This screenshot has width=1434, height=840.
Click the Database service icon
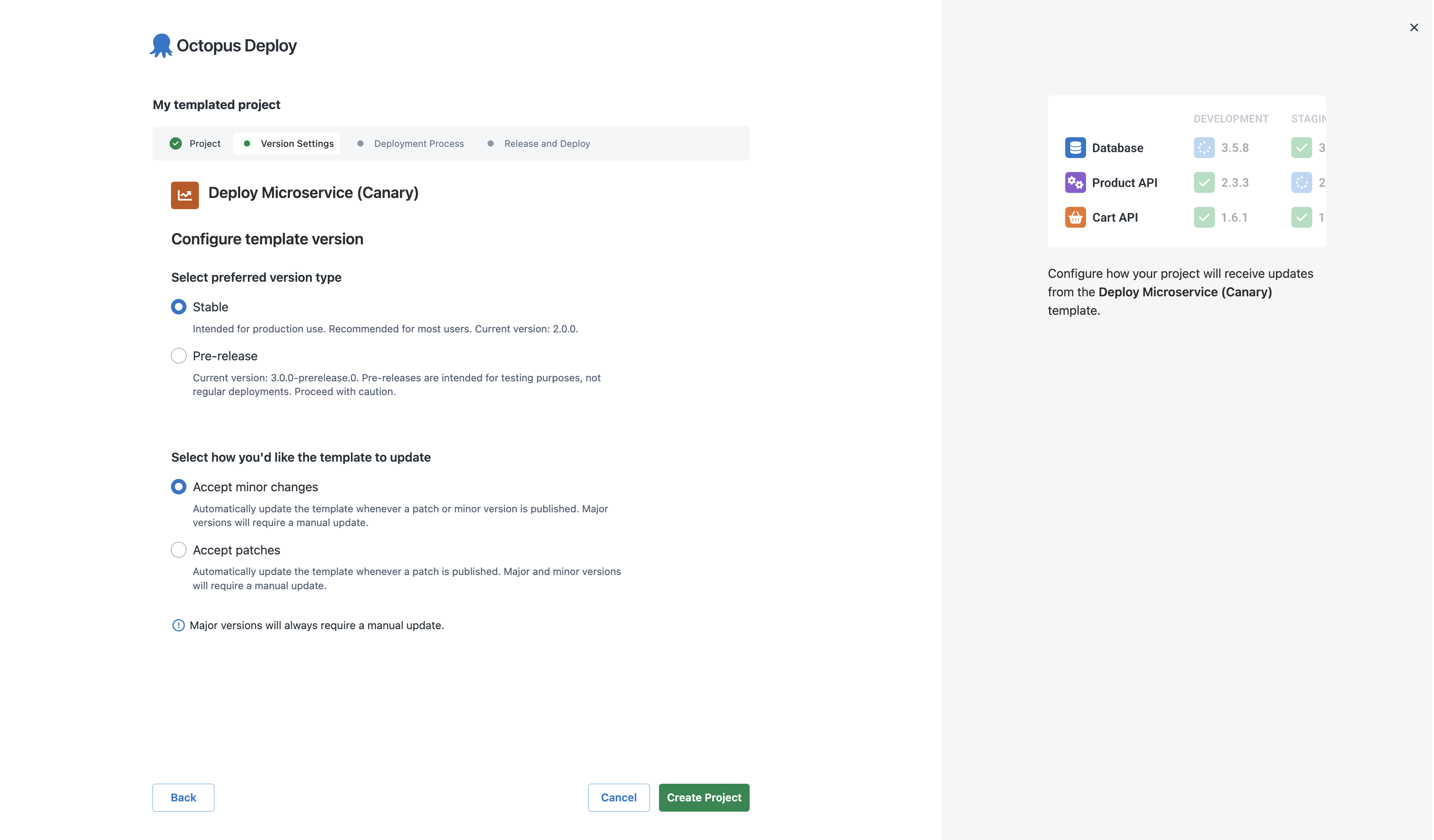point(1075,147)
